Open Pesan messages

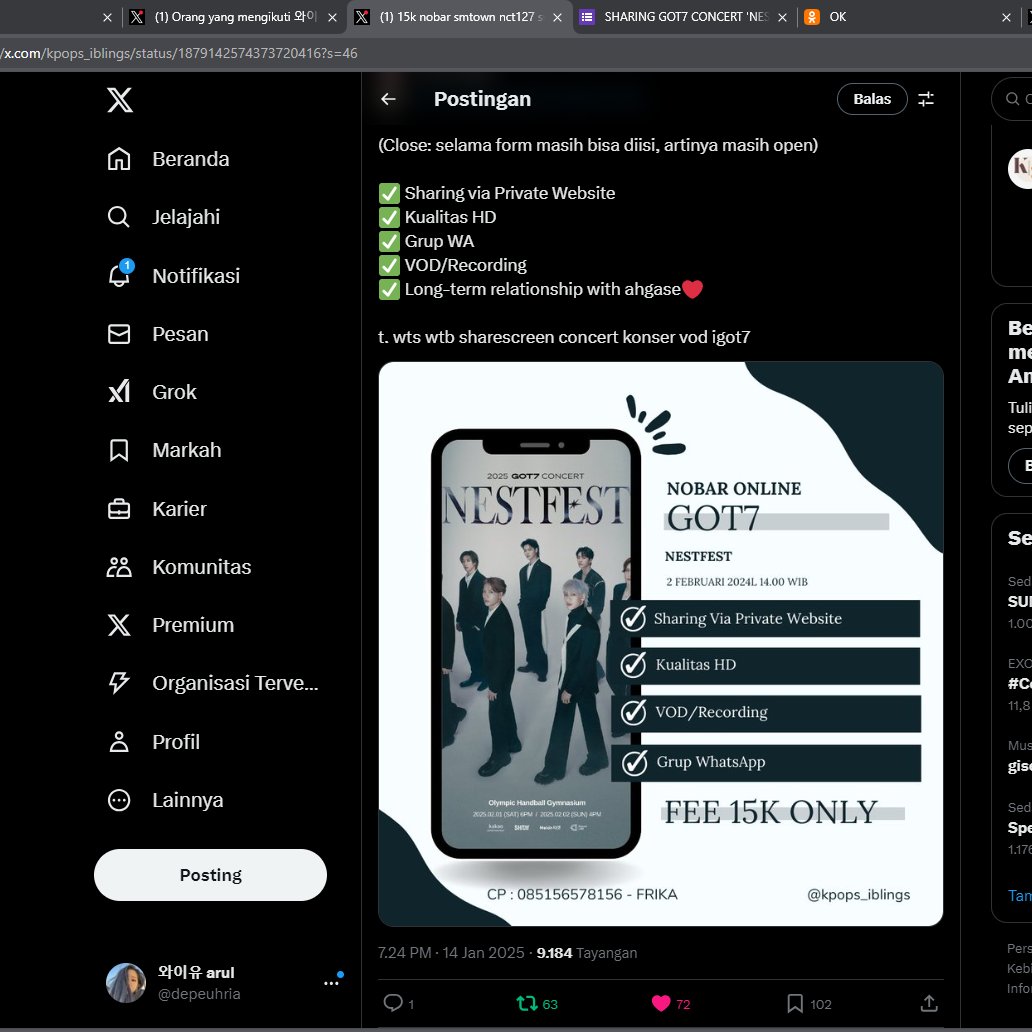pos(158,334)
